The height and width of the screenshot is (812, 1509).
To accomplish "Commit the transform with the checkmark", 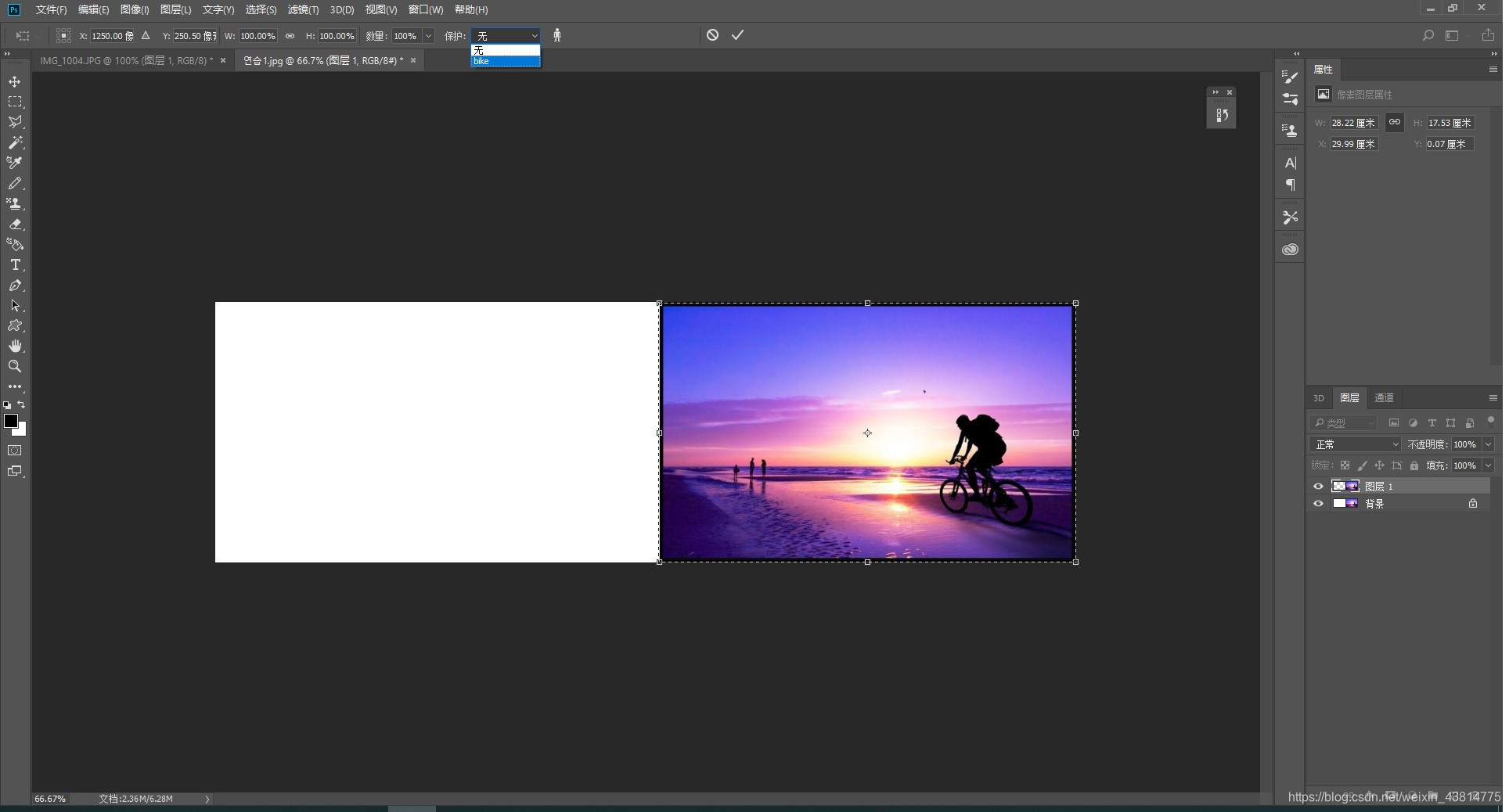I will click(737, 35).
